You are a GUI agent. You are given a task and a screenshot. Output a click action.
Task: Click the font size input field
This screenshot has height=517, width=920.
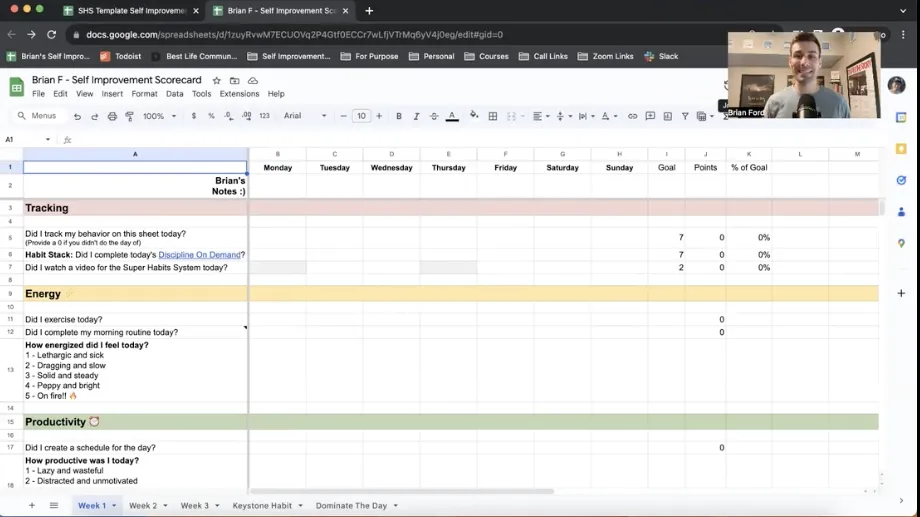361,116
